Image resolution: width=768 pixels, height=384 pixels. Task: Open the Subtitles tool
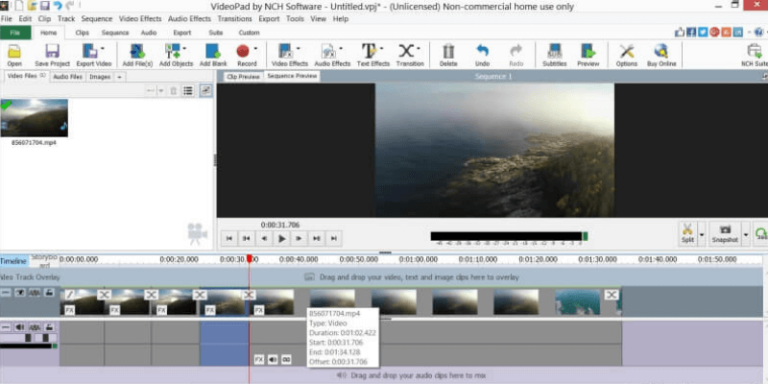point(554,54)
